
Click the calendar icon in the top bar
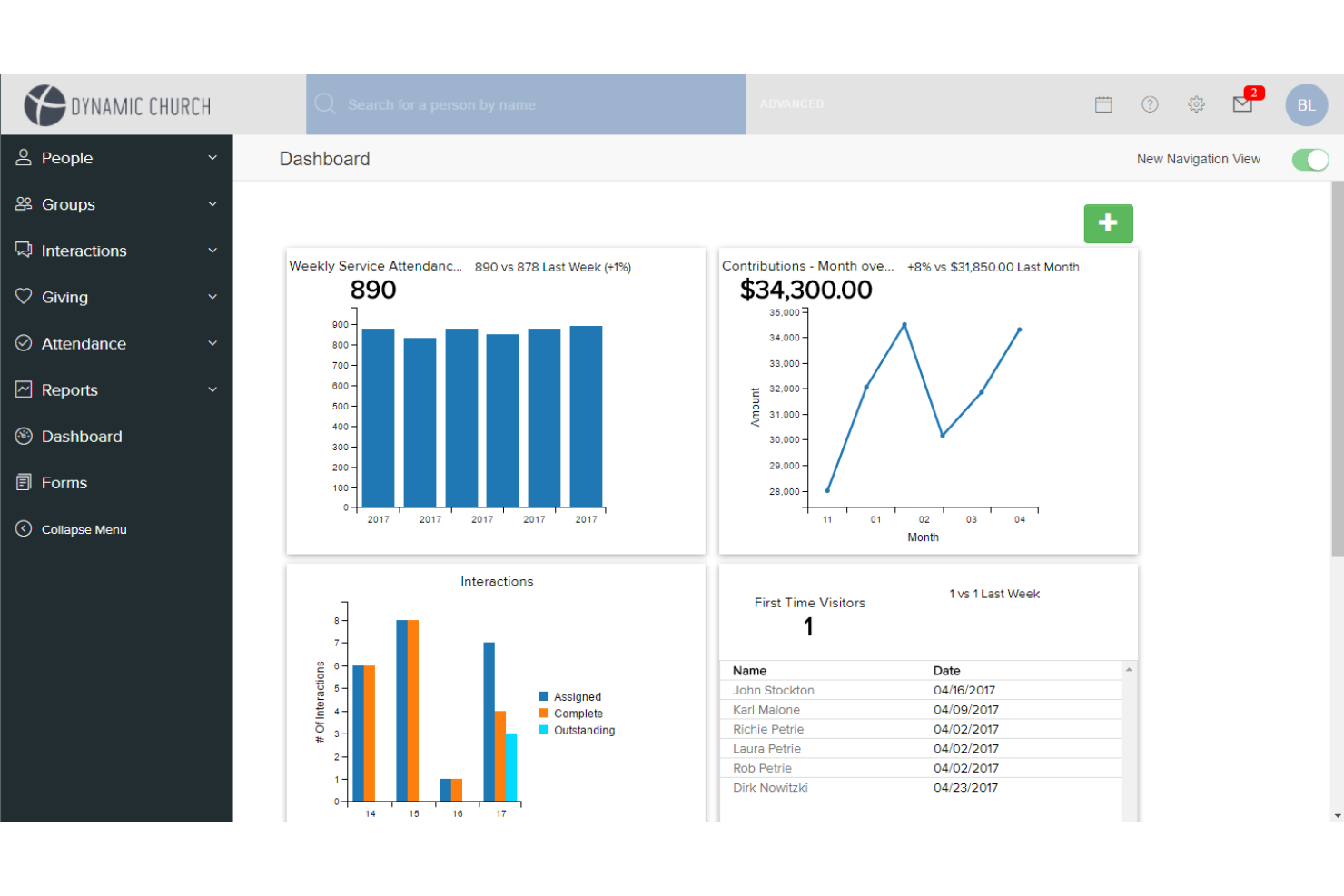(1103, 104)
